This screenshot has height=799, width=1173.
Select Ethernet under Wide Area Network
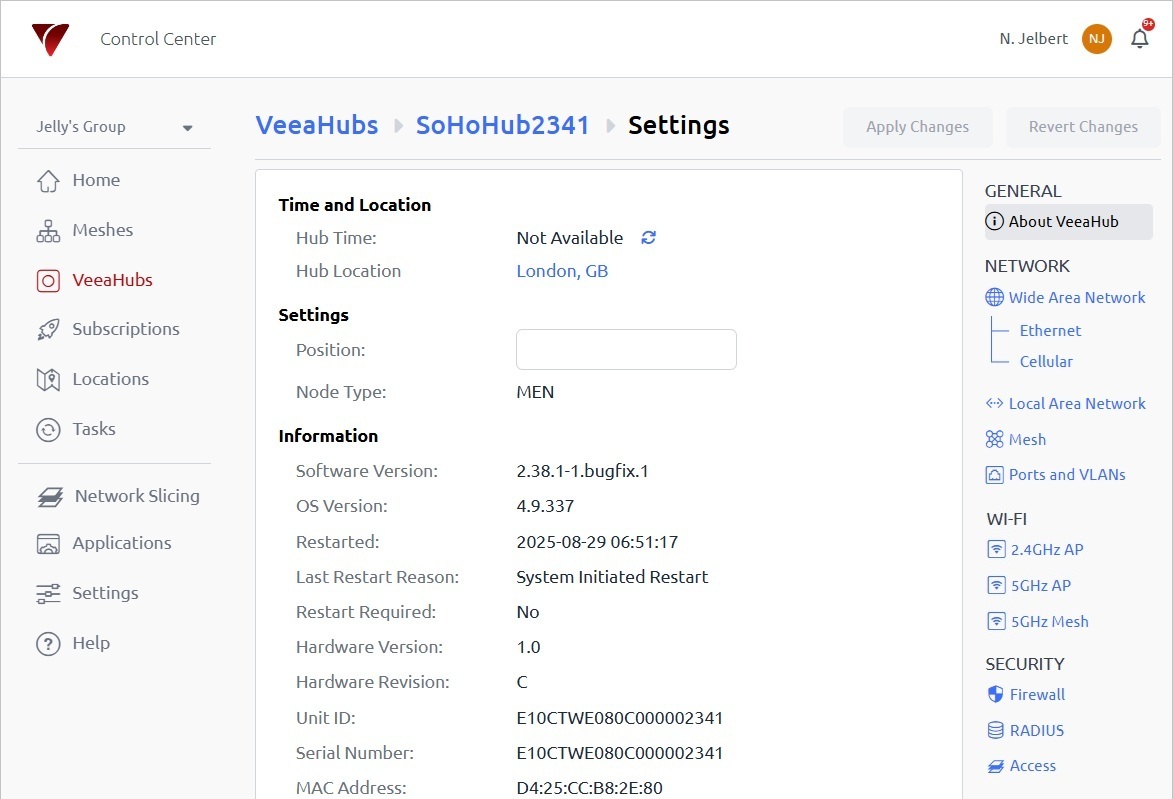1050,331
